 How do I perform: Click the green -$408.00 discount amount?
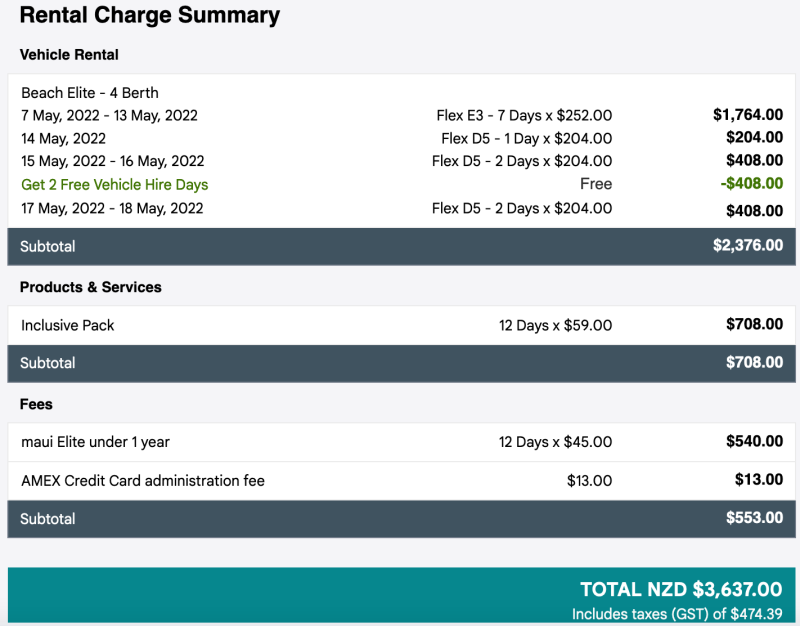(752, 183)
